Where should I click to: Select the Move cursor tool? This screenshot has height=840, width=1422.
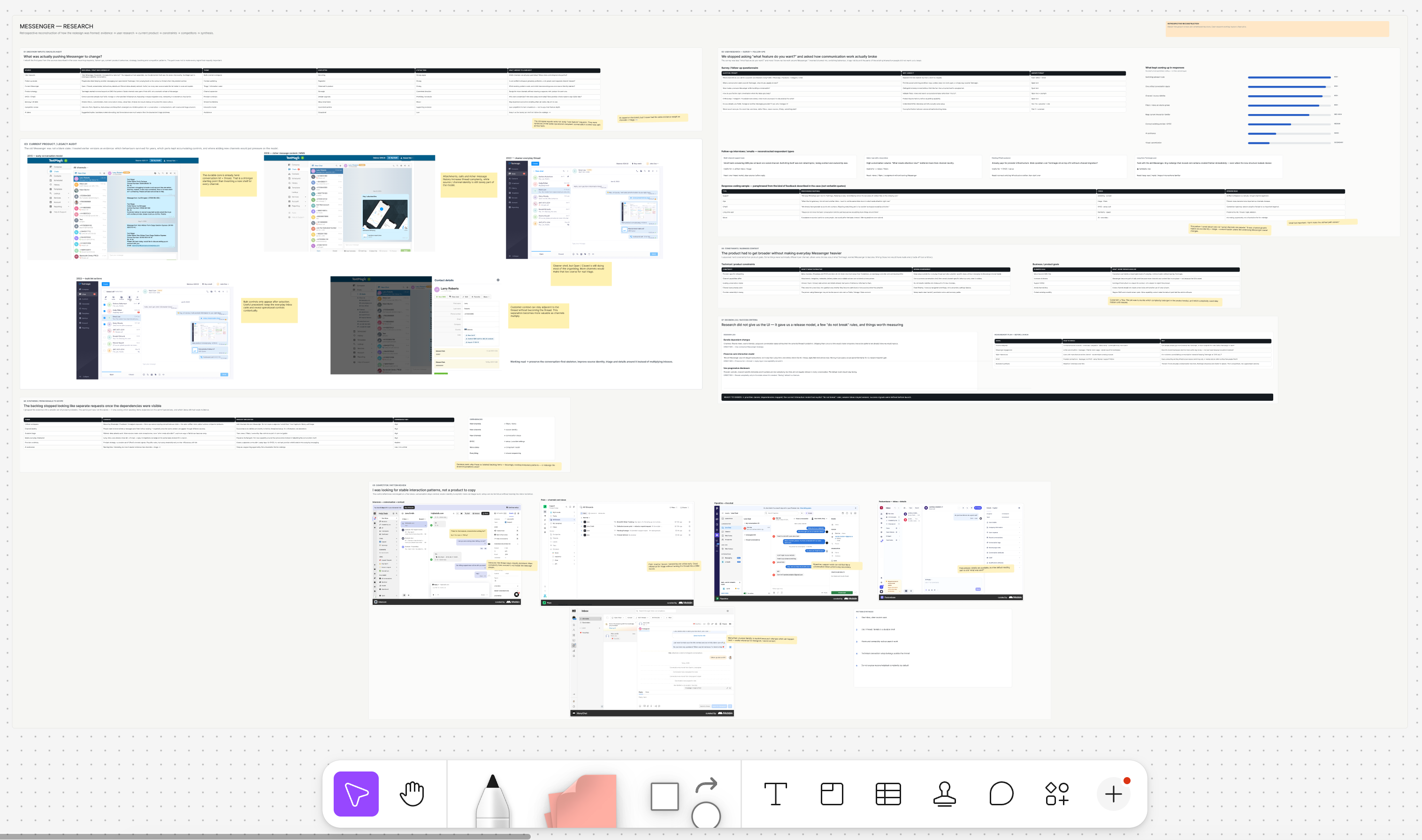coord(356,794)
